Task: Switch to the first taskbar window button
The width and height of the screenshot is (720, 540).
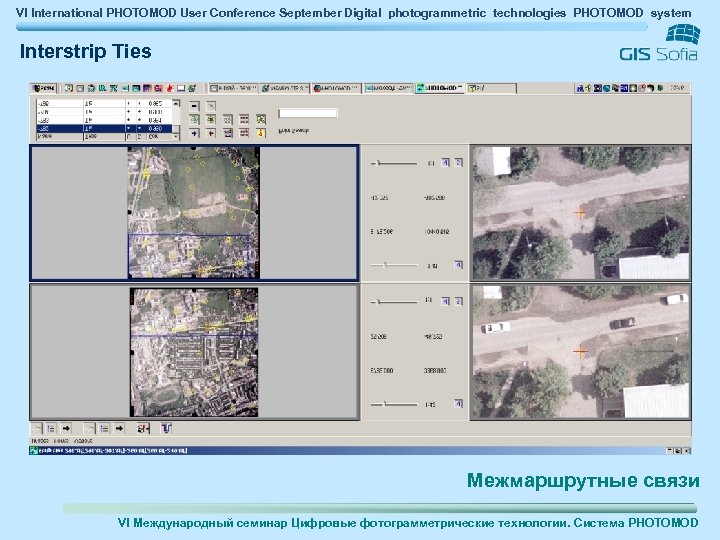Action: pos(233,88)
